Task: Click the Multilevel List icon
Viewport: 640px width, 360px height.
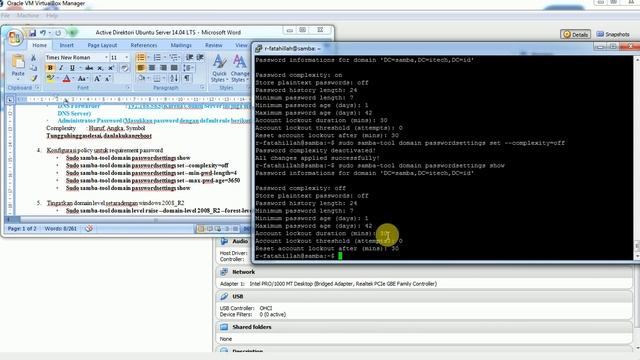Action: click(174, 58)
